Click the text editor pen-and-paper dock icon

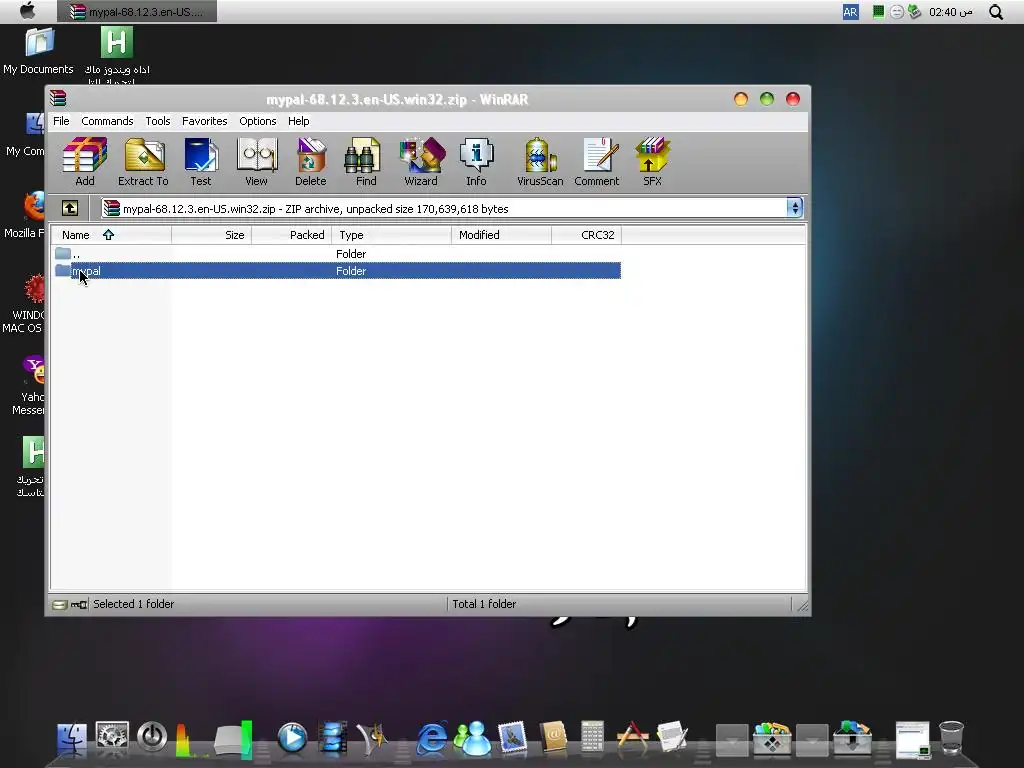tap(672, 738)
